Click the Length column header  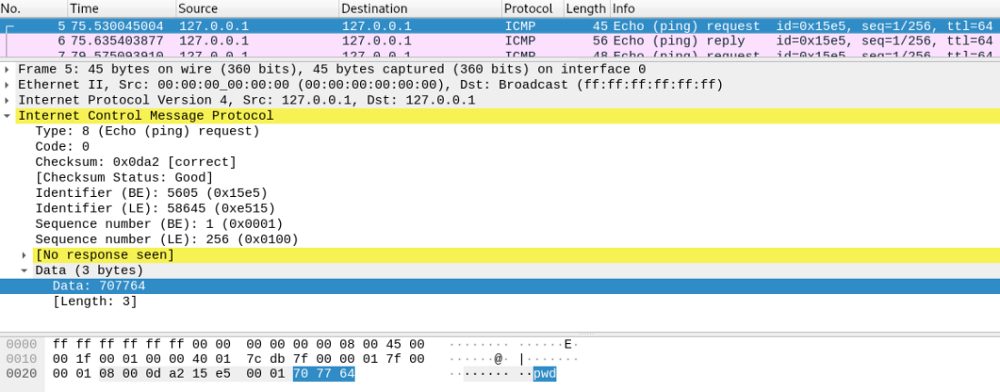586,9
